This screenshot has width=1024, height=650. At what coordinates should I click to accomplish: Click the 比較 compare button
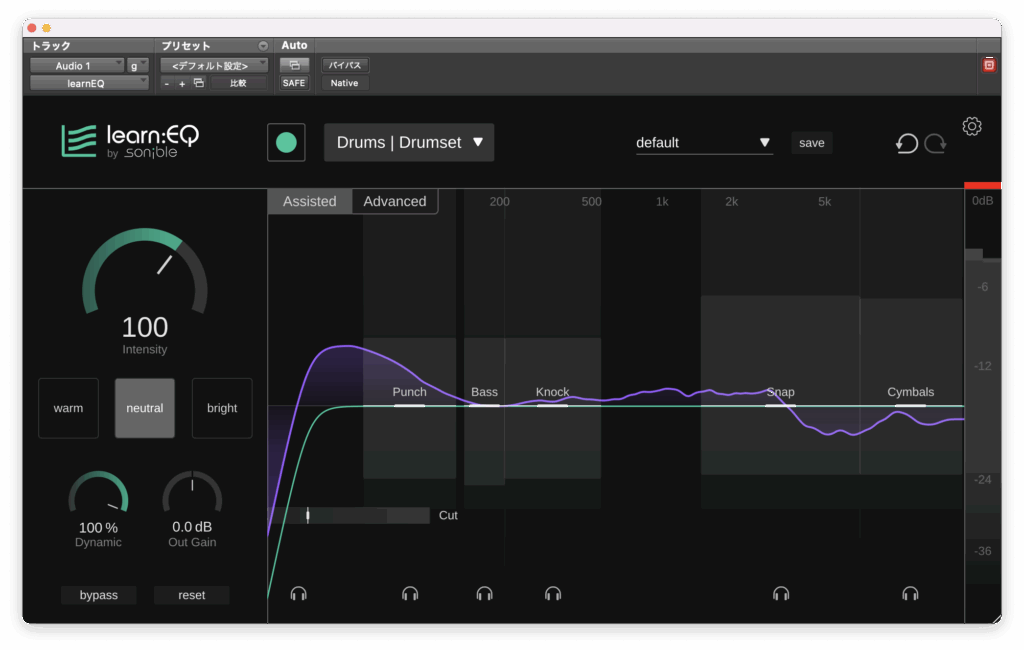pyautogui.click(x=238, y=83)
